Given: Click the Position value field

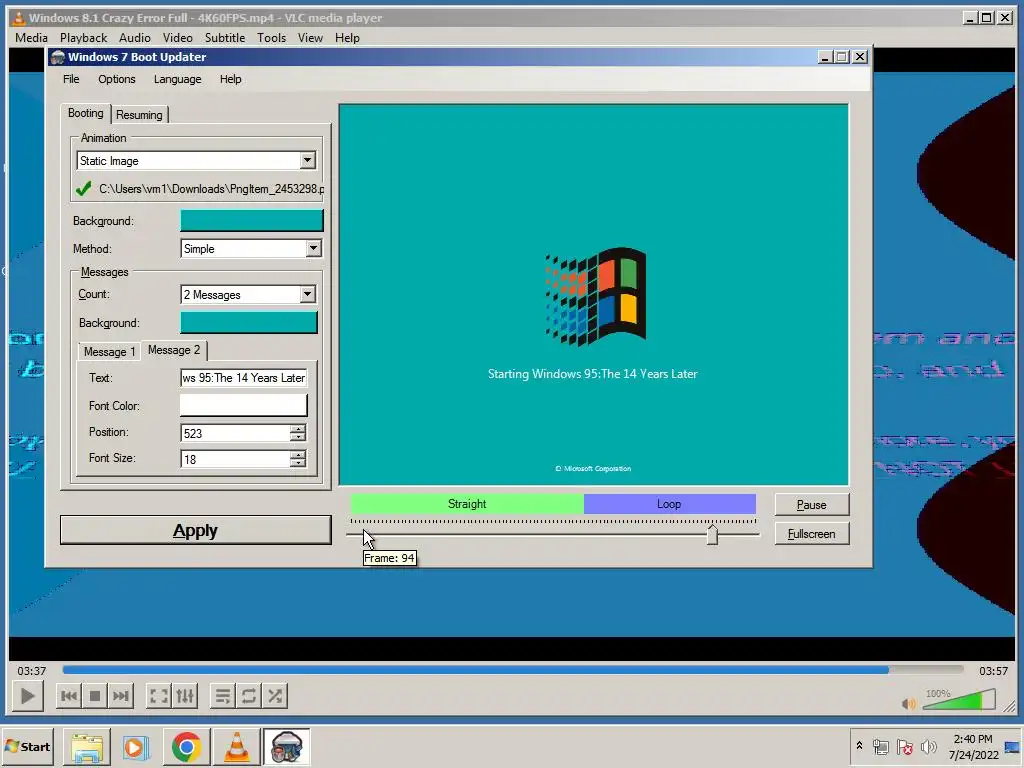Looking at the screenshot, I should click(x=236, y=433).
